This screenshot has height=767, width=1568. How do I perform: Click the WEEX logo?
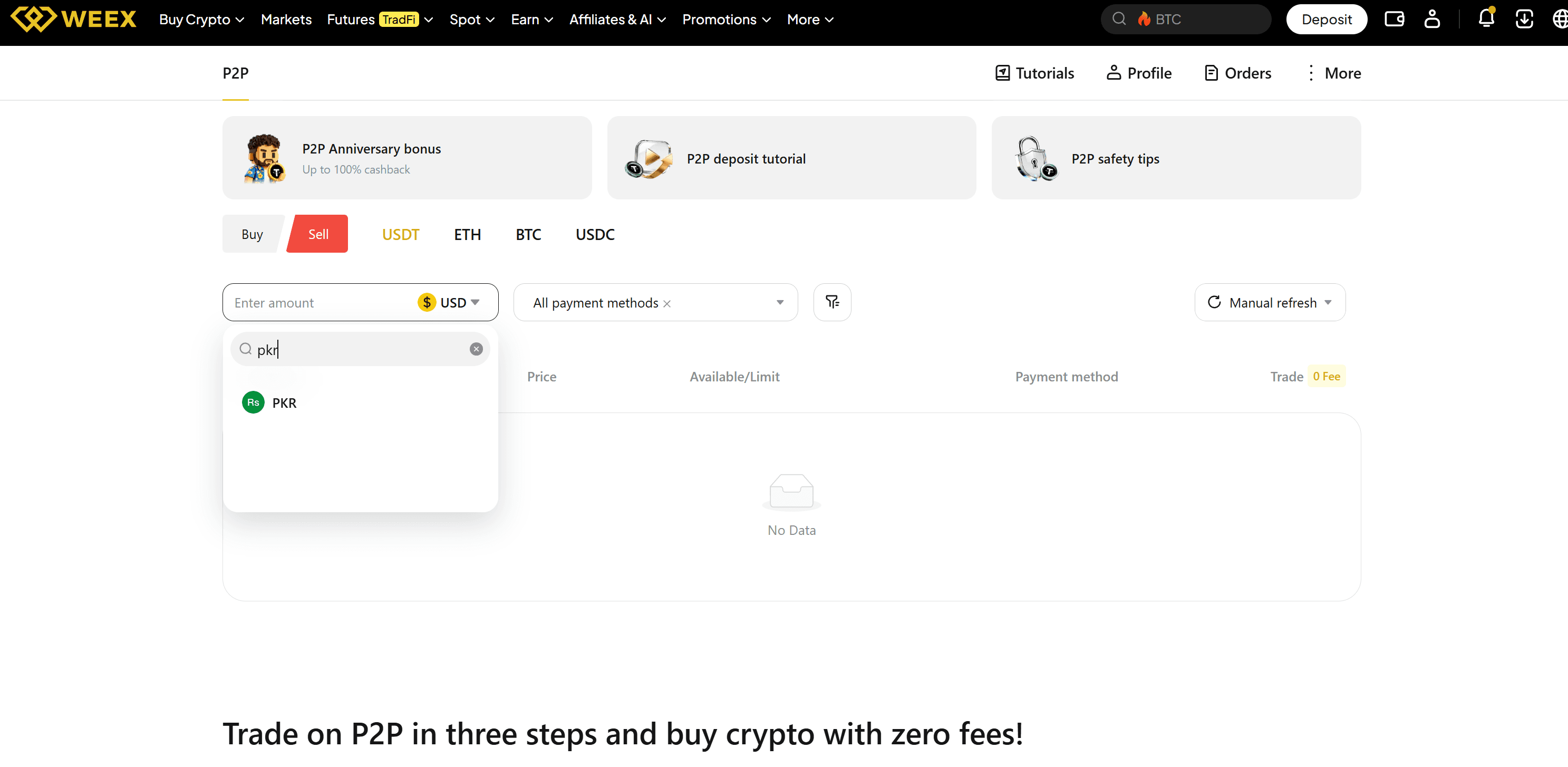click(x=74, y=19)
